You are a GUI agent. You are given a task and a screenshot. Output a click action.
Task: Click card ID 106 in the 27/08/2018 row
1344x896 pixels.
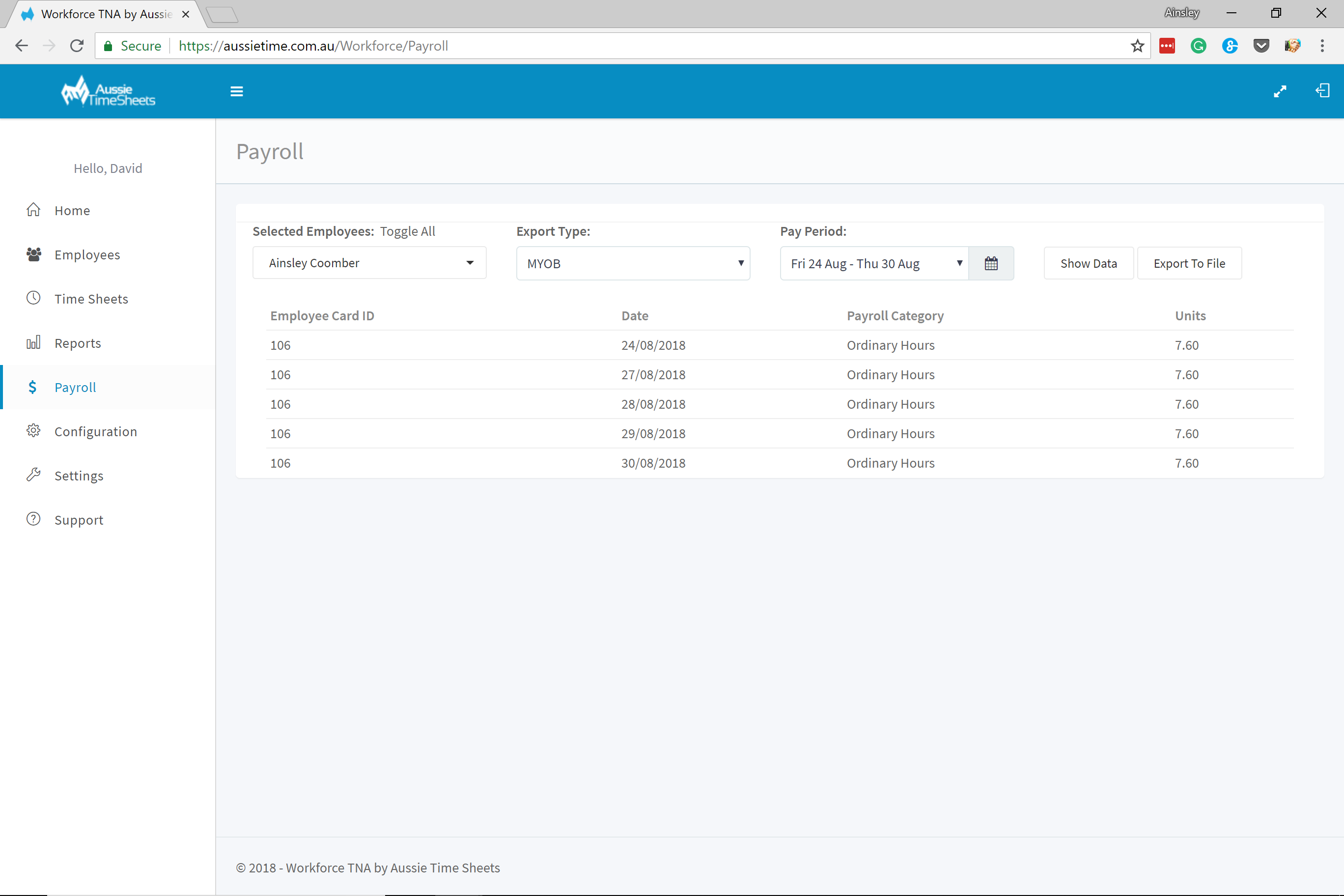[x=280, y=375]
